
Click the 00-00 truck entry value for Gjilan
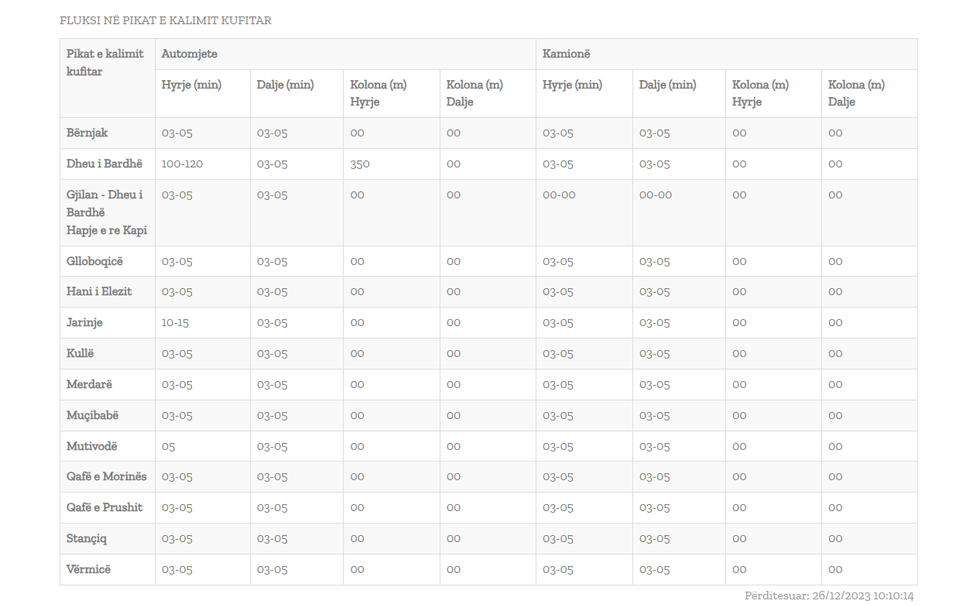559,195
